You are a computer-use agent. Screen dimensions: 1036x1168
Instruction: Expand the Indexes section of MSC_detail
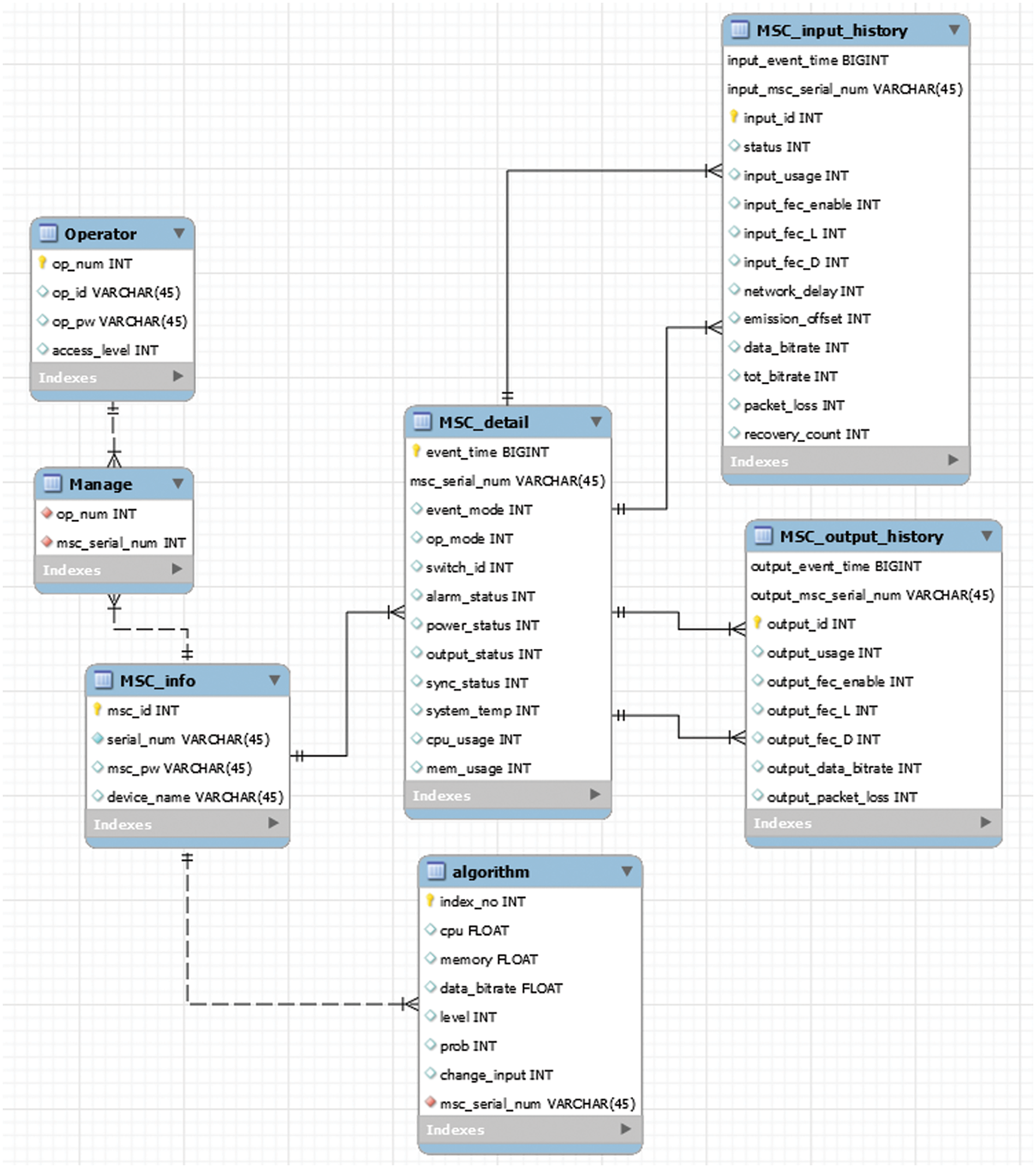595,794
